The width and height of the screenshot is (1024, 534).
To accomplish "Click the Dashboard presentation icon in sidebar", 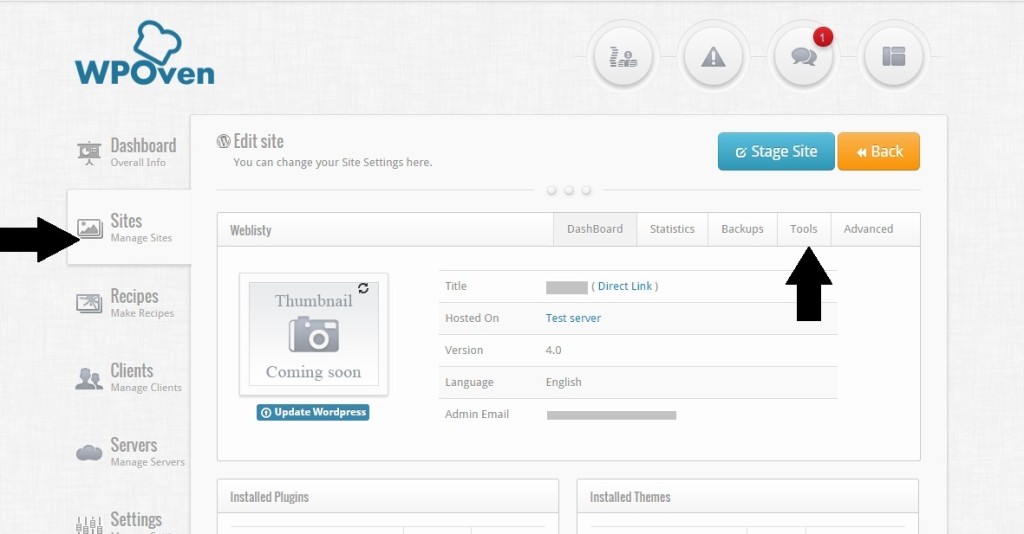I will 89,153.
